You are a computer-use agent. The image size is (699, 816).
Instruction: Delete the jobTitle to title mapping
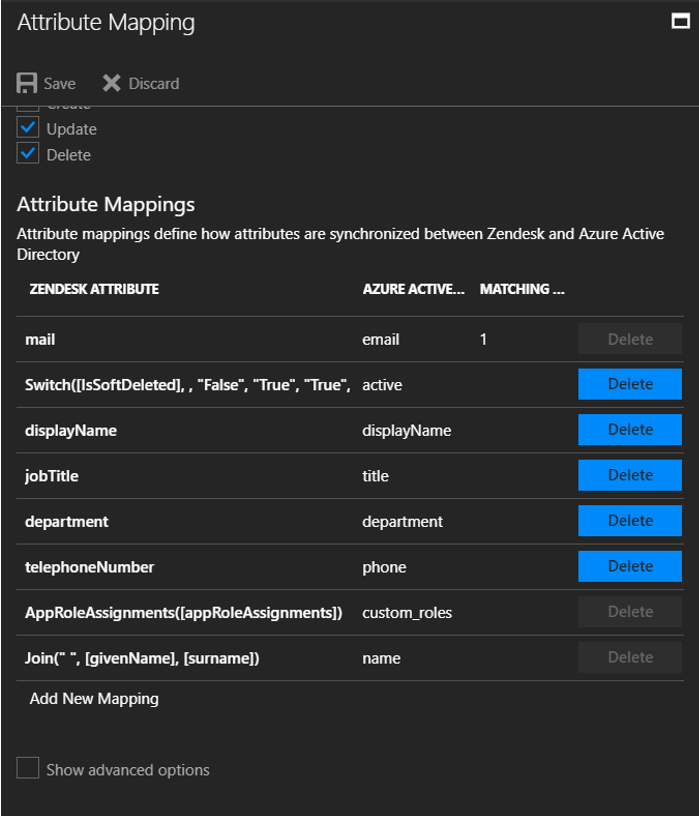[x=630, y=475]
